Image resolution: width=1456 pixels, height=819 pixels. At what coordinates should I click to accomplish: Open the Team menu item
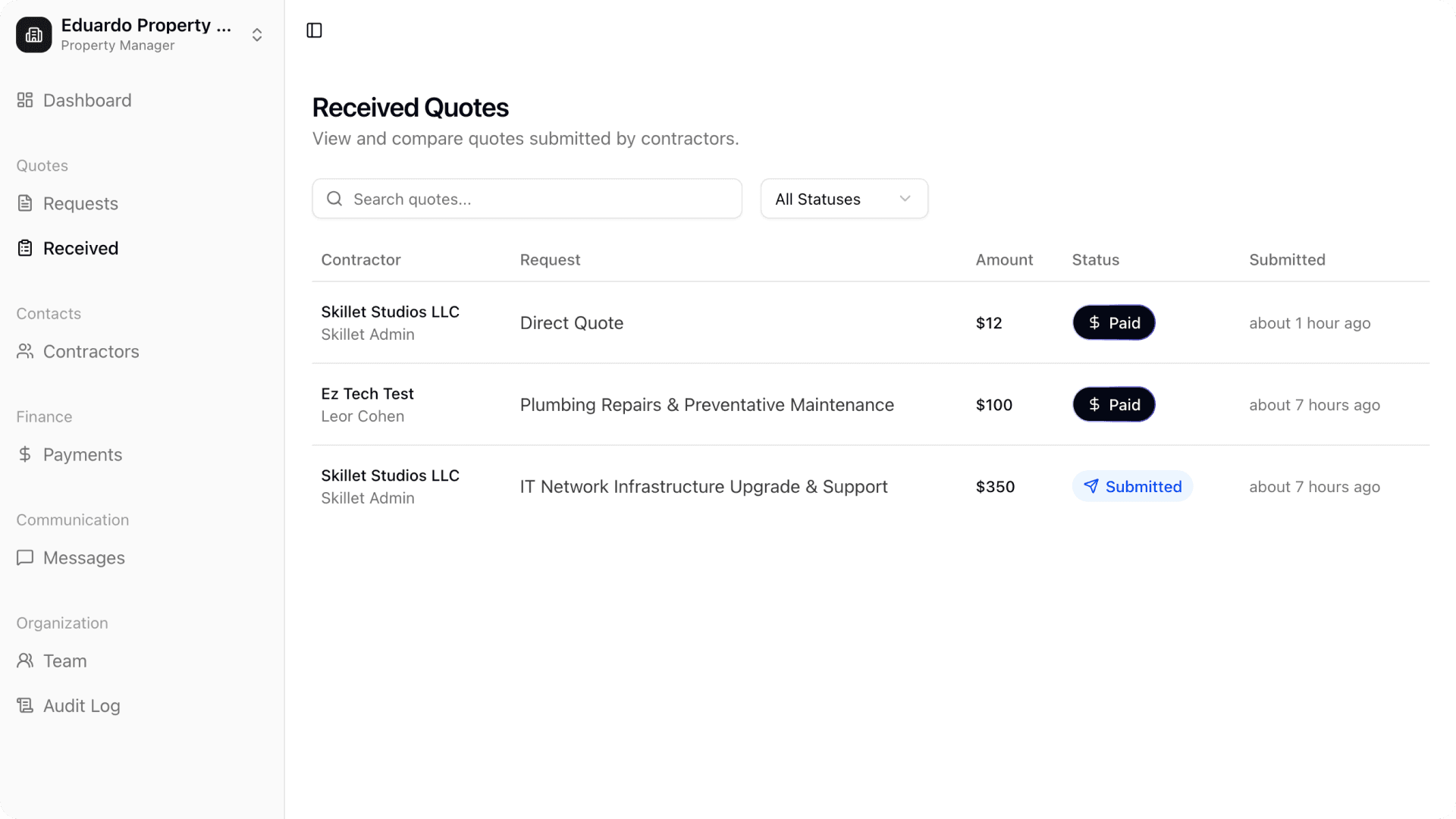pos(64,661)
